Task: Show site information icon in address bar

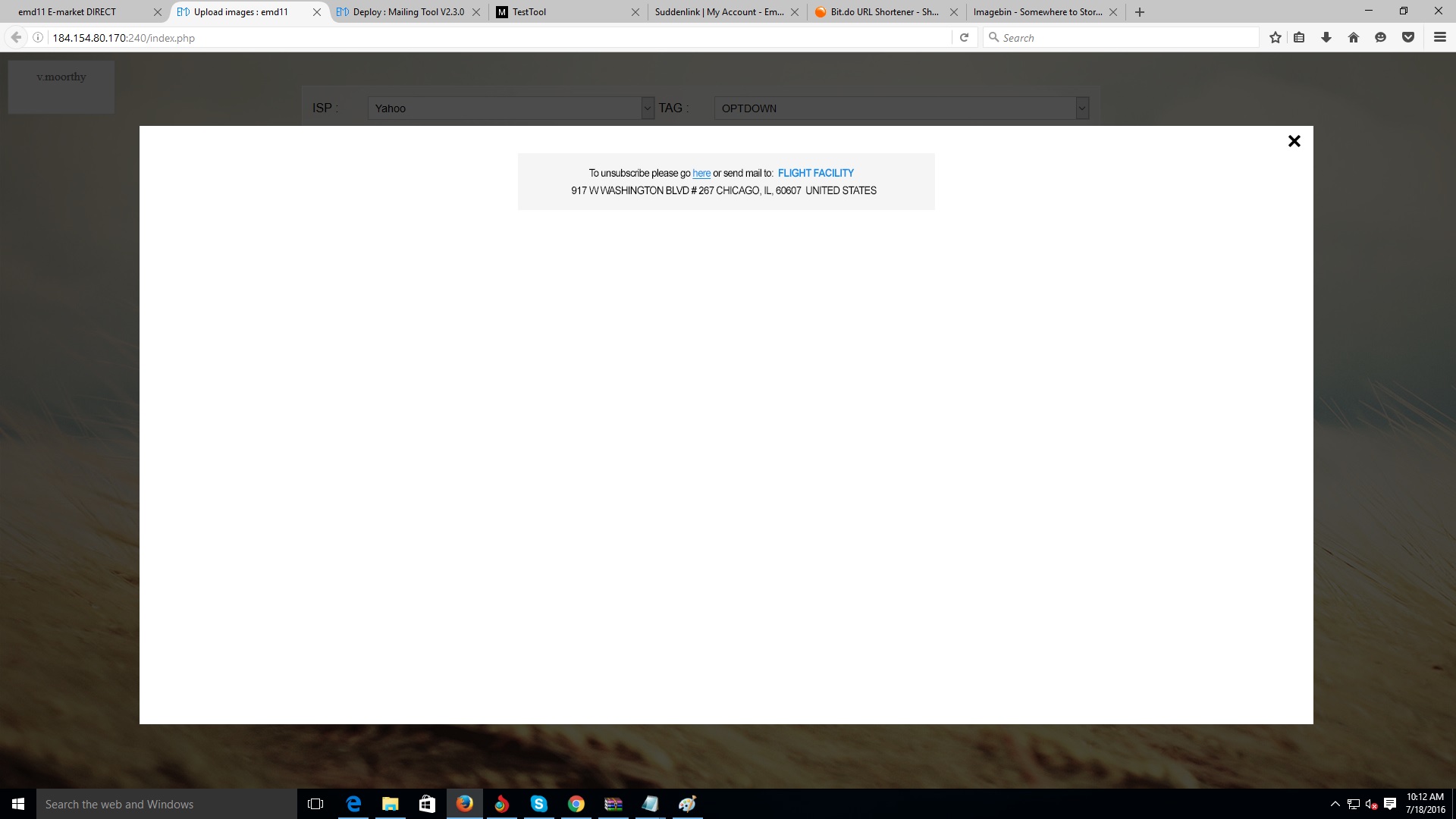Action: (x=38, y=37)
